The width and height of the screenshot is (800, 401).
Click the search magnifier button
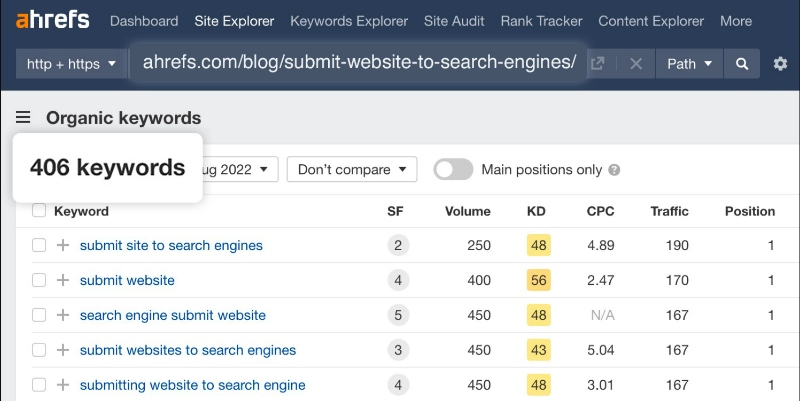coord(742,64)
